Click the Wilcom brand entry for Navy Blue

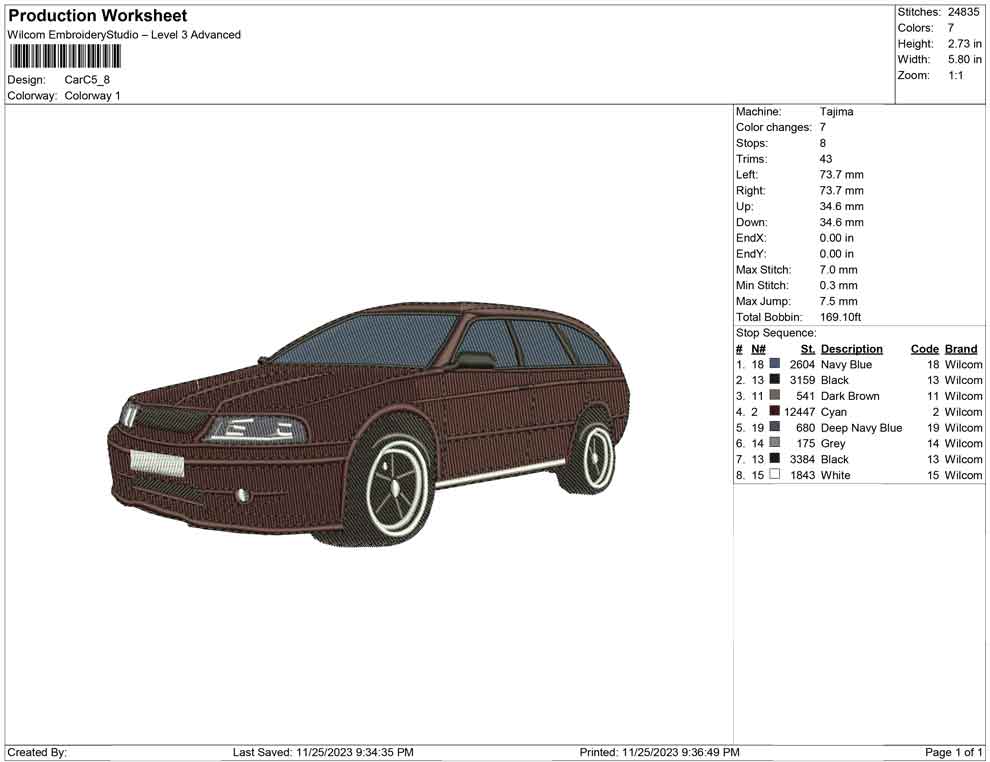962,364
